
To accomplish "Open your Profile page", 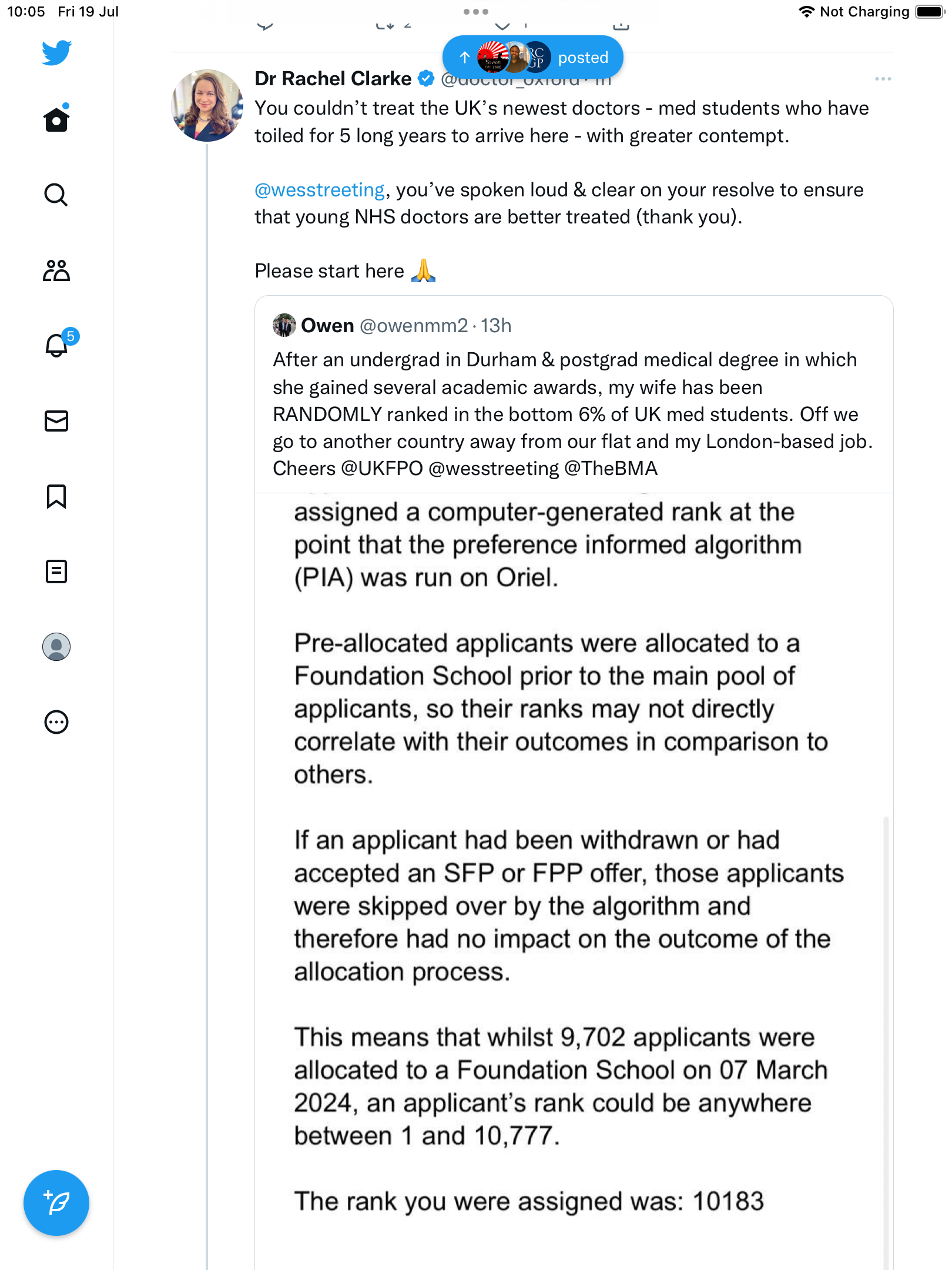I will coord(56,647).
